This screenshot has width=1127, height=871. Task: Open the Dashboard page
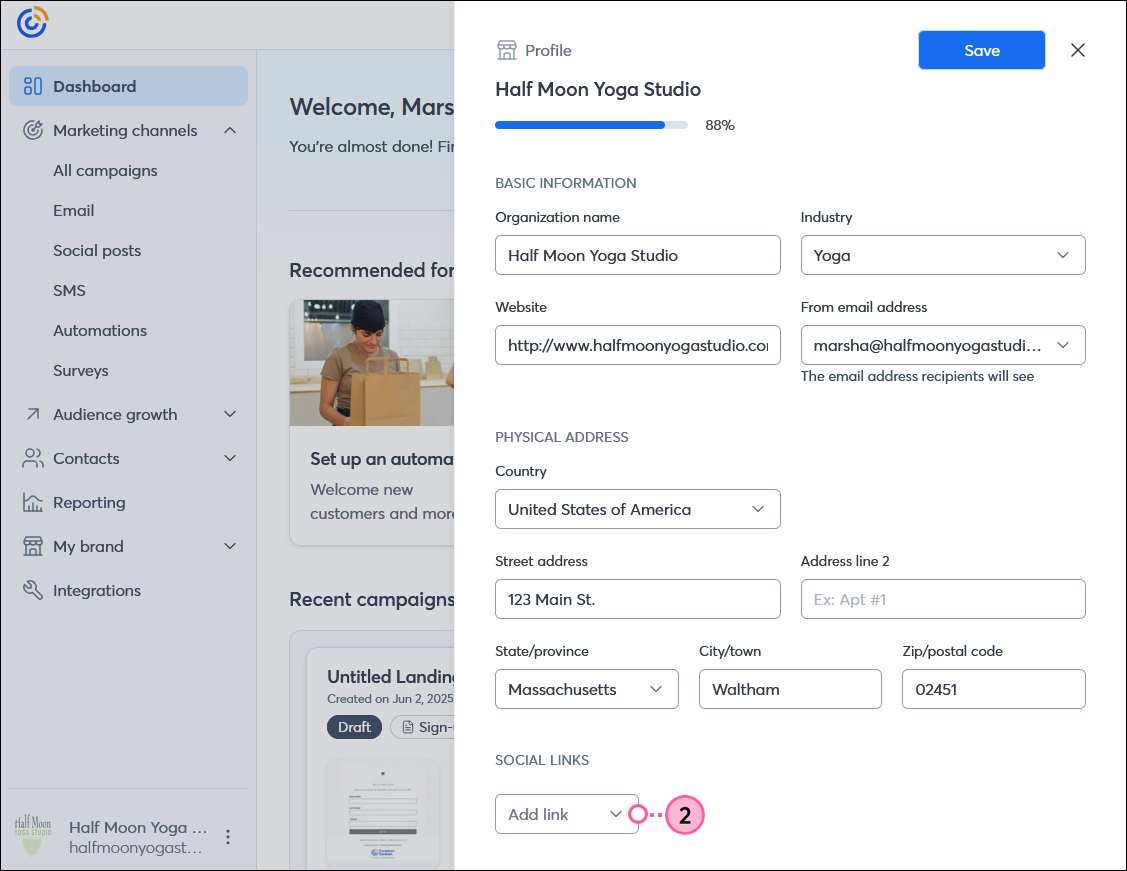point(129,86)
